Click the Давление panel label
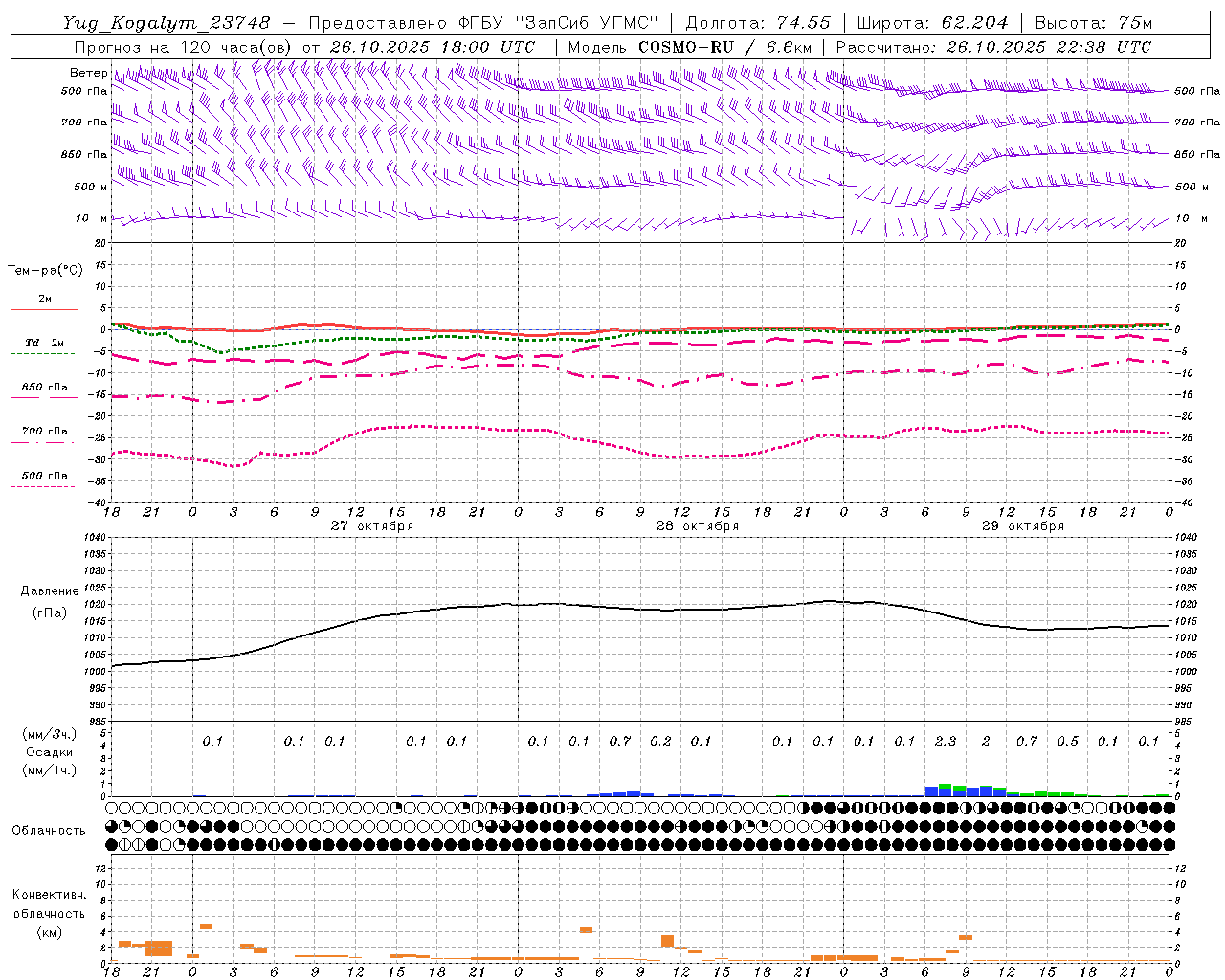1225x980 pixels. (49, 591)
